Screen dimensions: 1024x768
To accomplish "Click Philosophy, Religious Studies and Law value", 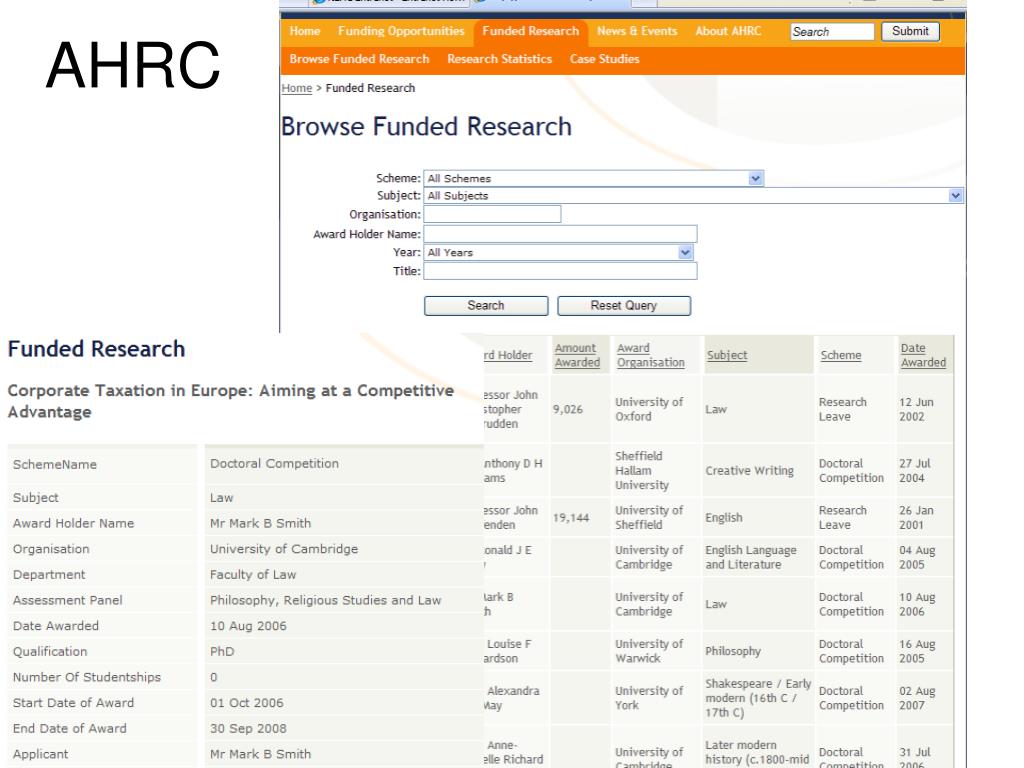I will click(x=325, y=600).
